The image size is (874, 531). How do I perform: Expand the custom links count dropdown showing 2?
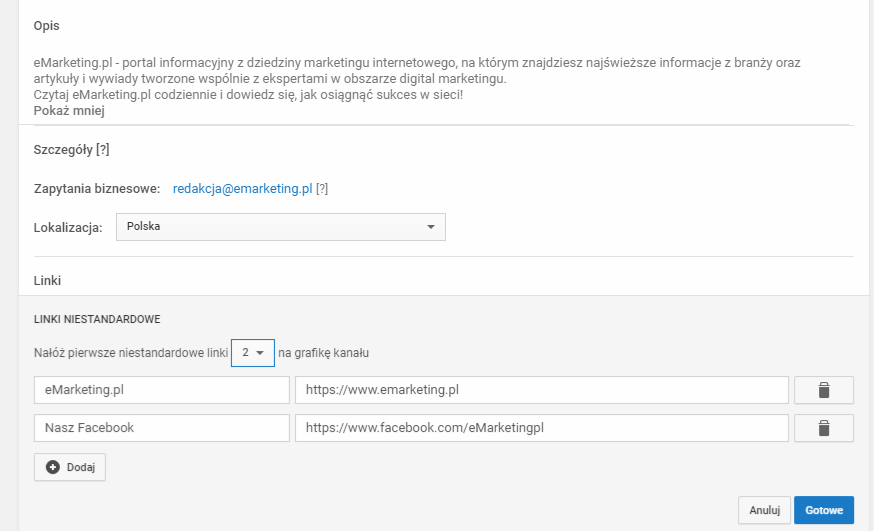point(252,353)
